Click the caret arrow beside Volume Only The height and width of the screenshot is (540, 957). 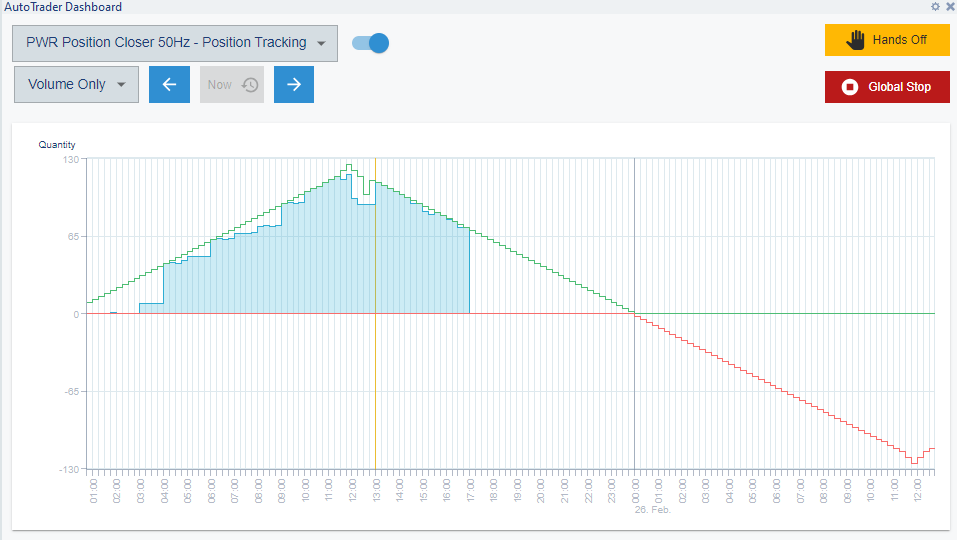[121, 85]
